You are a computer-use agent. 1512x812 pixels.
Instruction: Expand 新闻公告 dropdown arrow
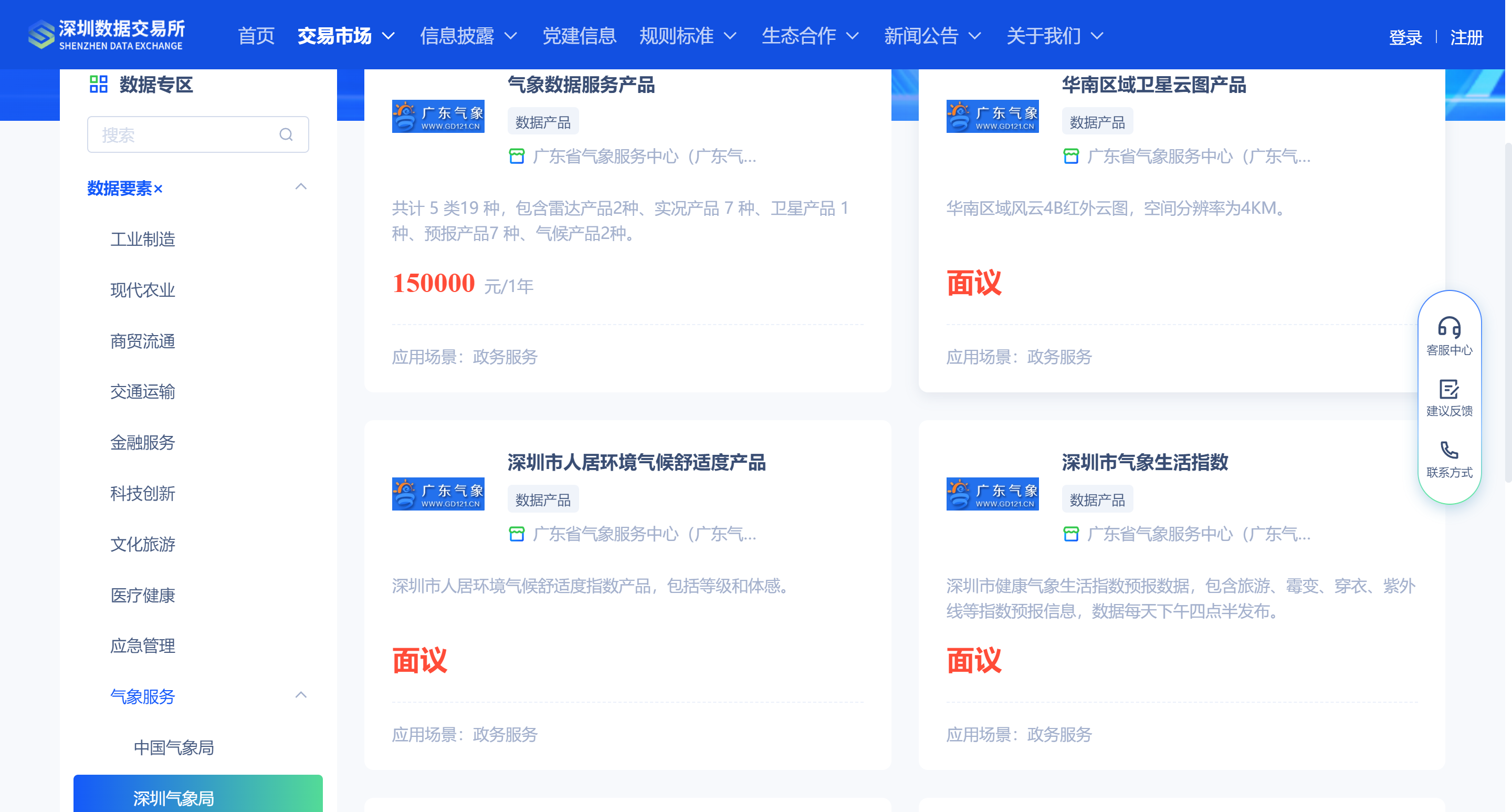point(974,36)
